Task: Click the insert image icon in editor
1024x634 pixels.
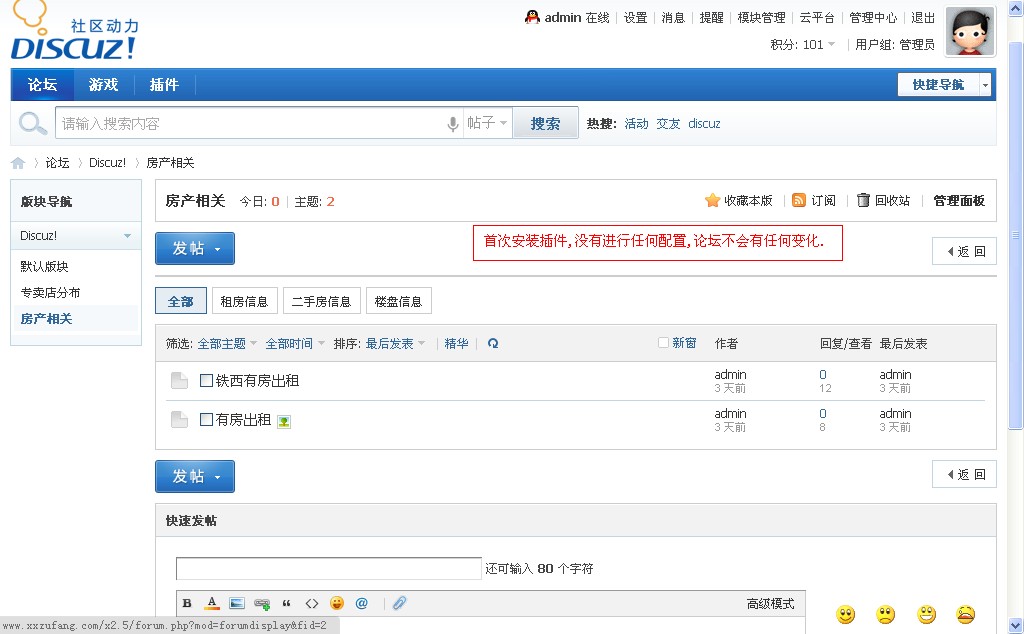Action: click(x=237, y=603)
